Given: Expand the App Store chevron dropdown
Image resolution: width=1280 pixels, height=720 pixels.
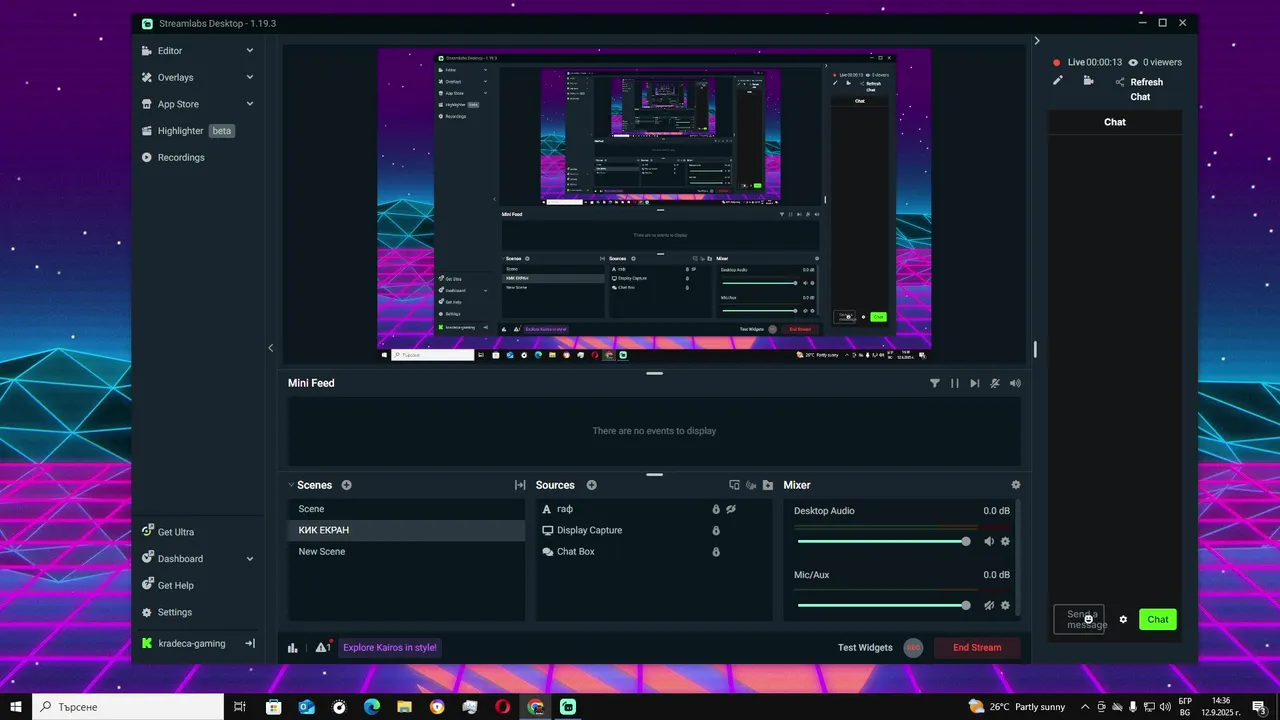Looking at the screenshot, I should pyautogui.click(x=250, y=104).
